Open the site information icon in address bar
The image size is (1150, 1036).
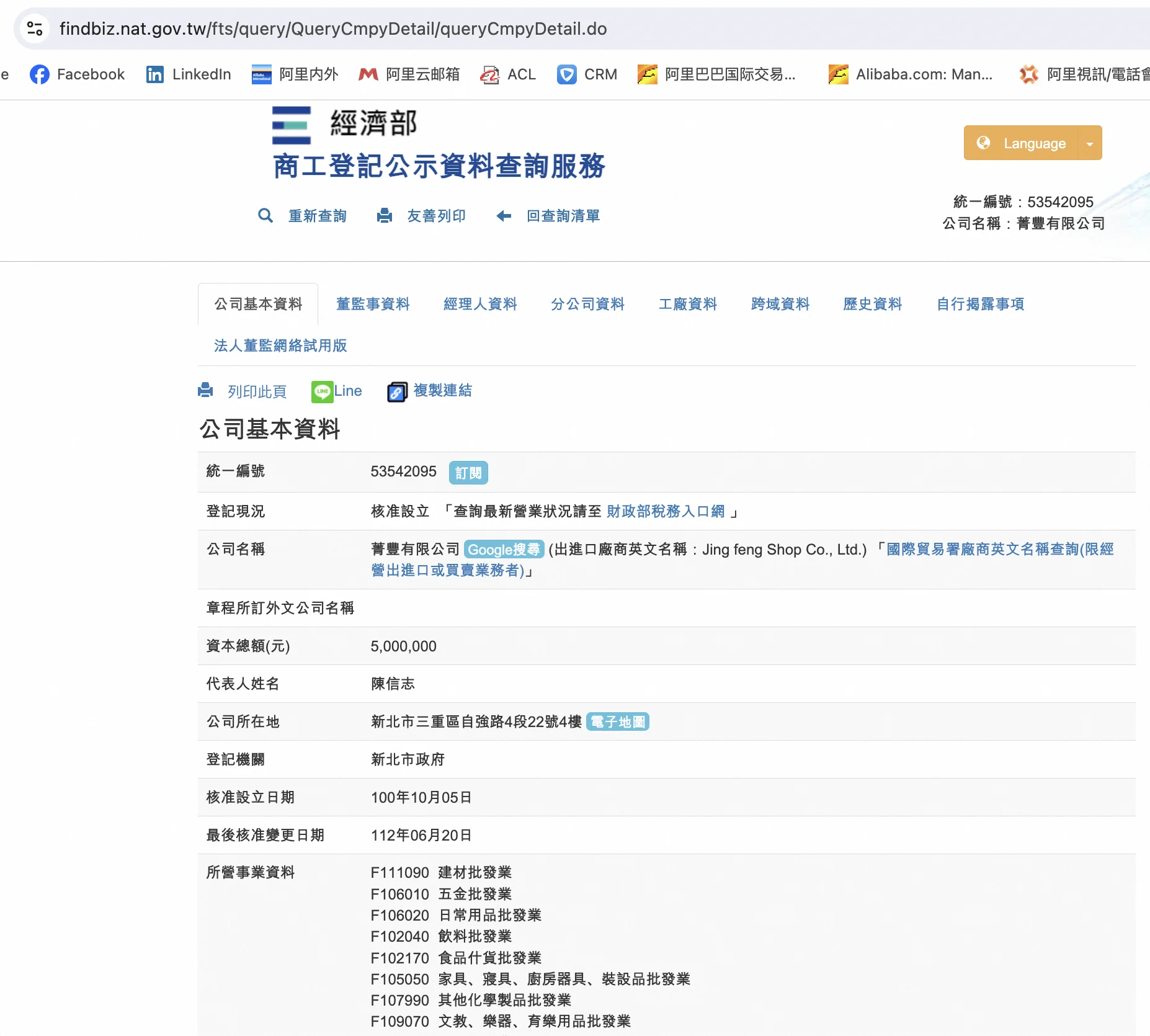[35, 29]
